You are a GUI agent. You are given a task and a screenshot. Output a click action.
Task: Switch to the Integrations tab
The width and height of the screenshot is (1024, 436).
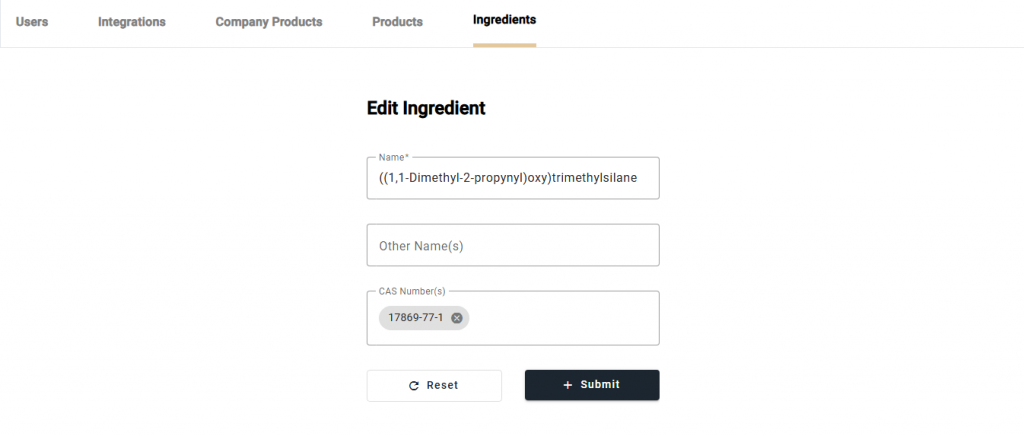(x=132, y=22)
